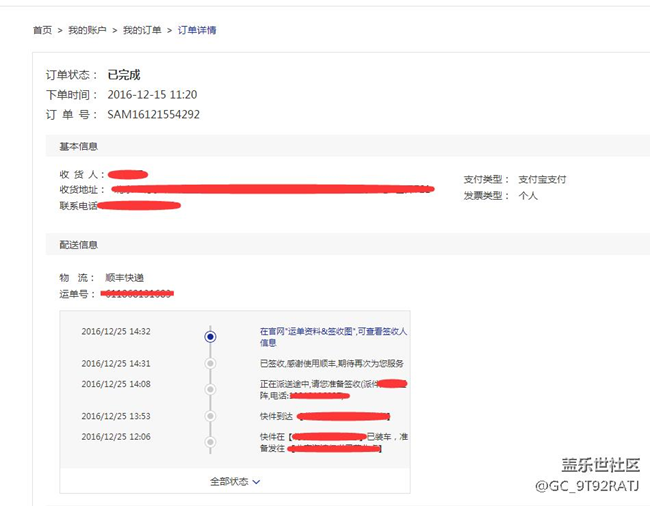650x506 pixels.
Task: Click the 个人 invoice type value
Action: 528,196
